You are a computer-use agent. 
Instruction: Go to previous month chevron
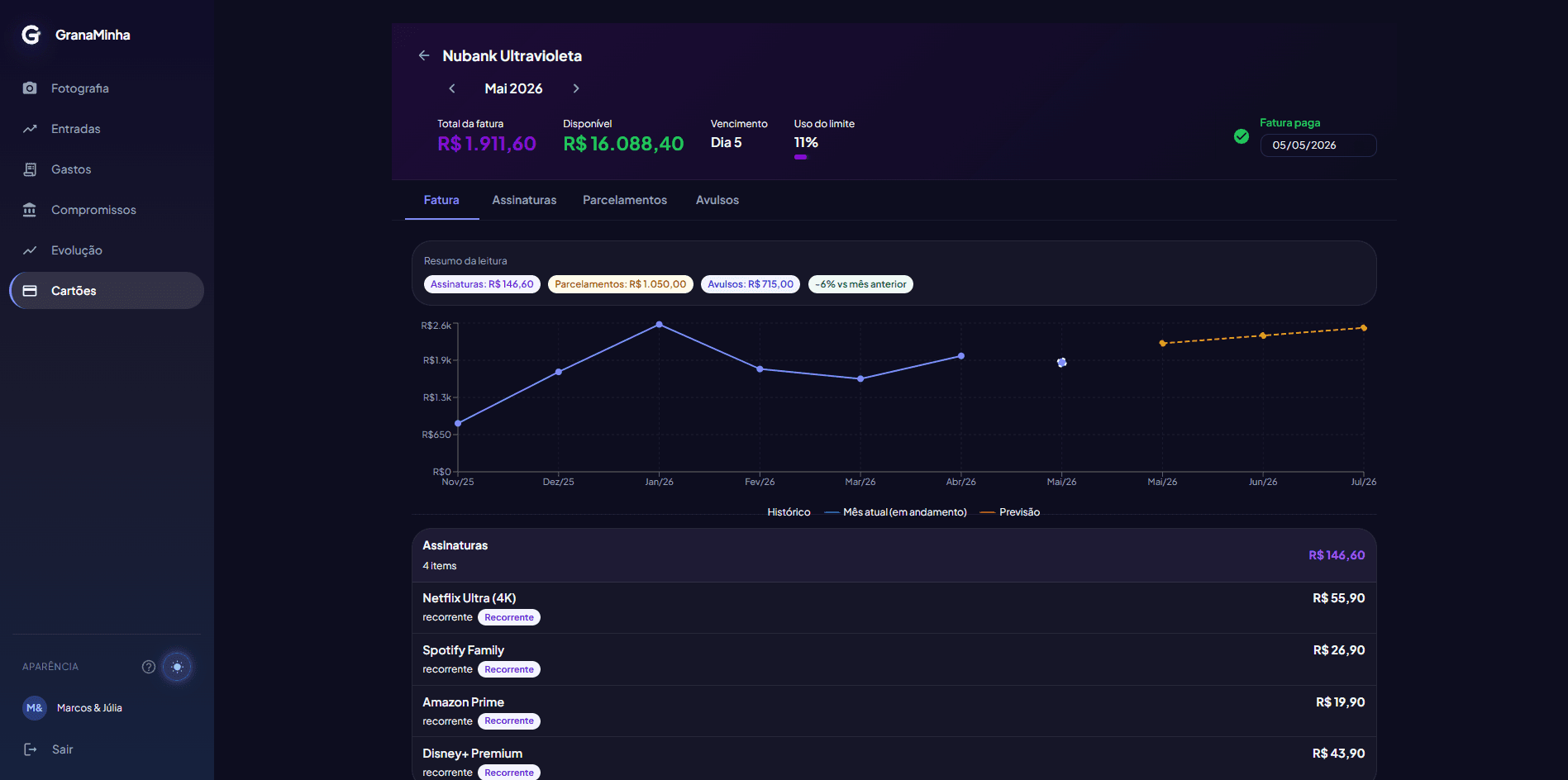point(452,88)
